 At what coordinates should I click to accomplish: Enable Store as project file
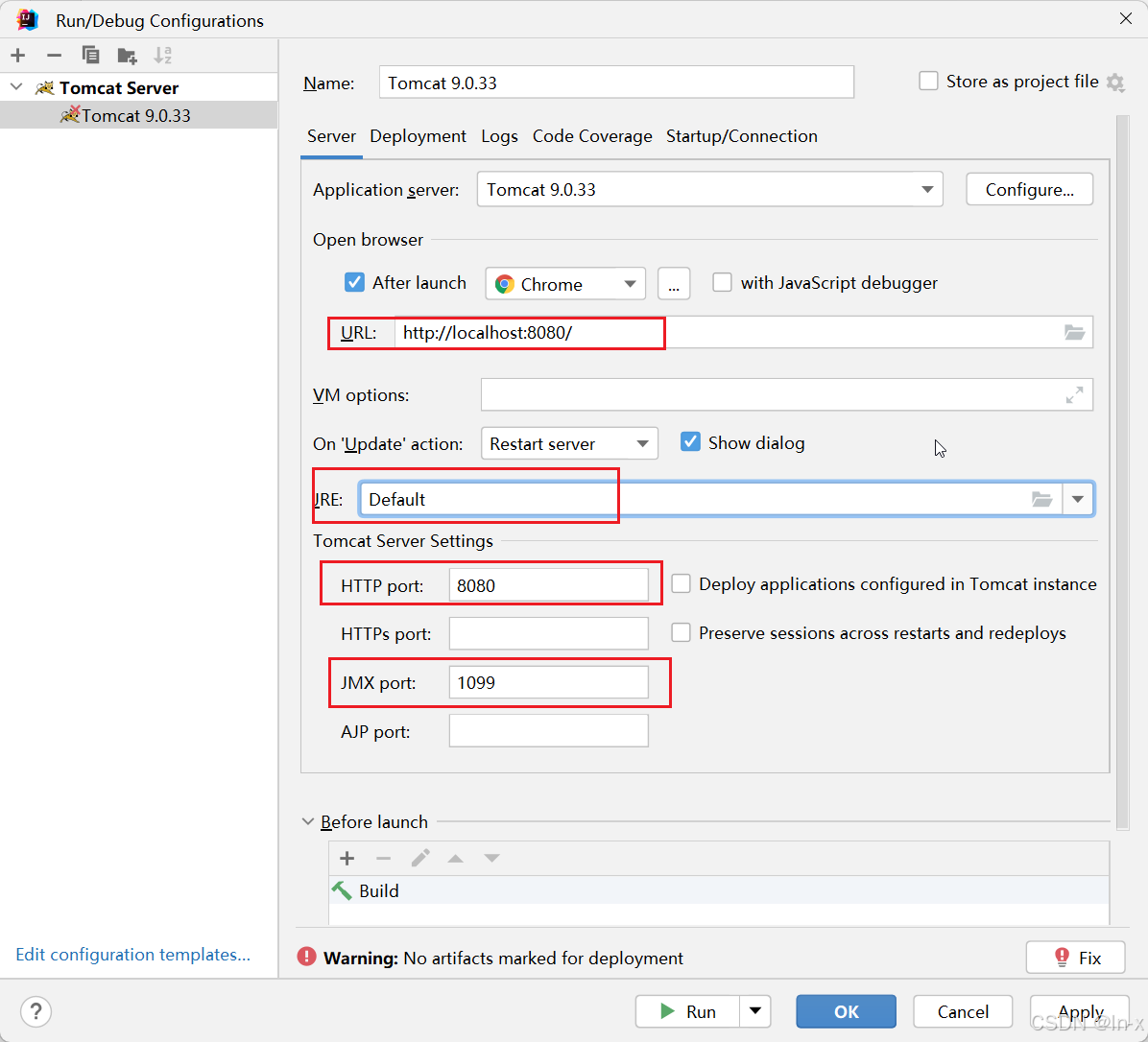point(928,81)
